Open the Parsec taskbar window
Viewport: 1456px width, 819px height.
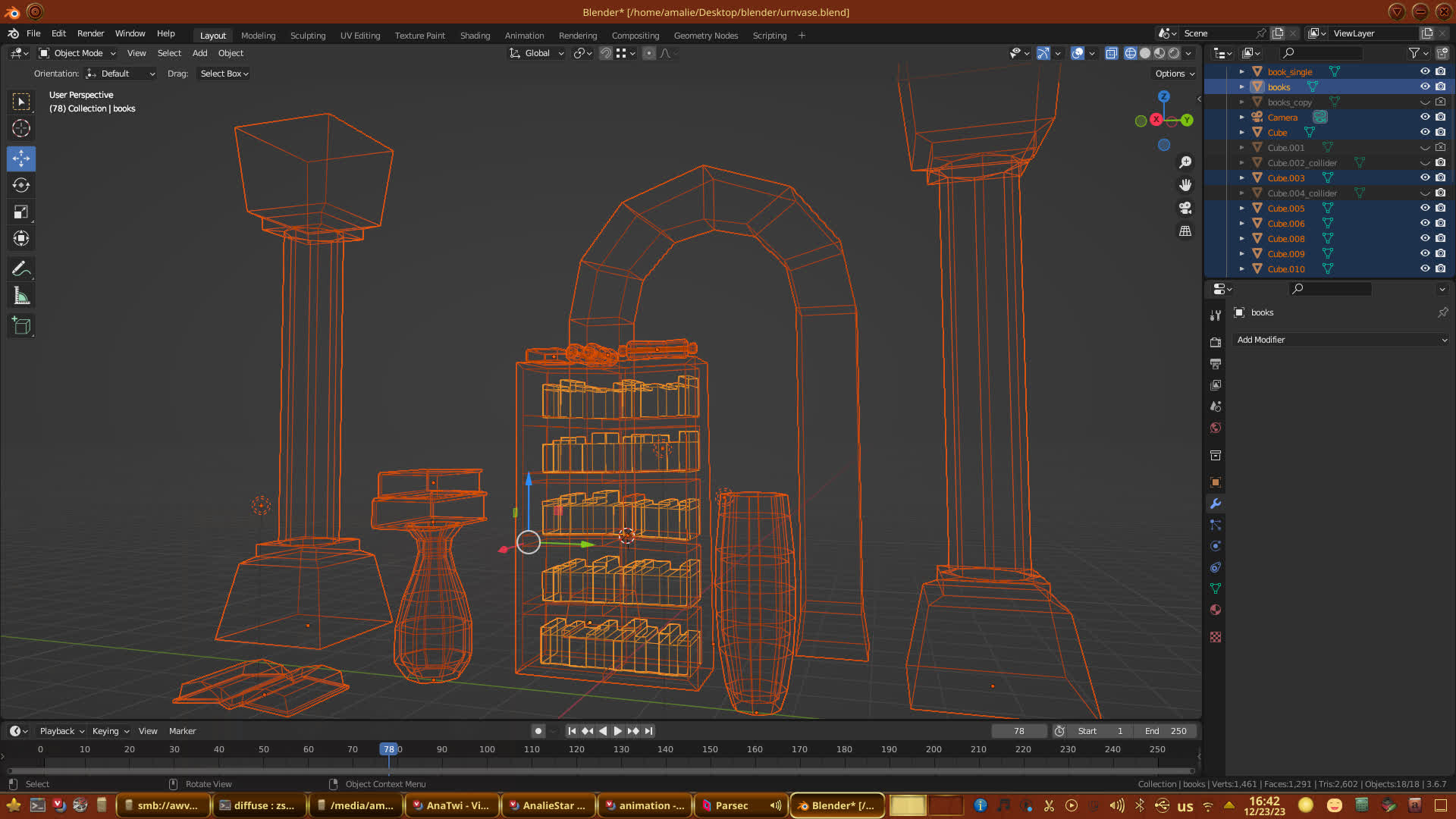tap(731, 805)
